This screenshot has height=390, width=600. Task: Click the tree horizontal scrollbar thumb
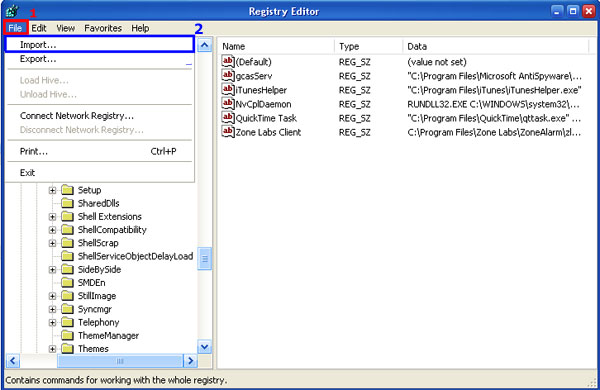click(x=120, y=361)
